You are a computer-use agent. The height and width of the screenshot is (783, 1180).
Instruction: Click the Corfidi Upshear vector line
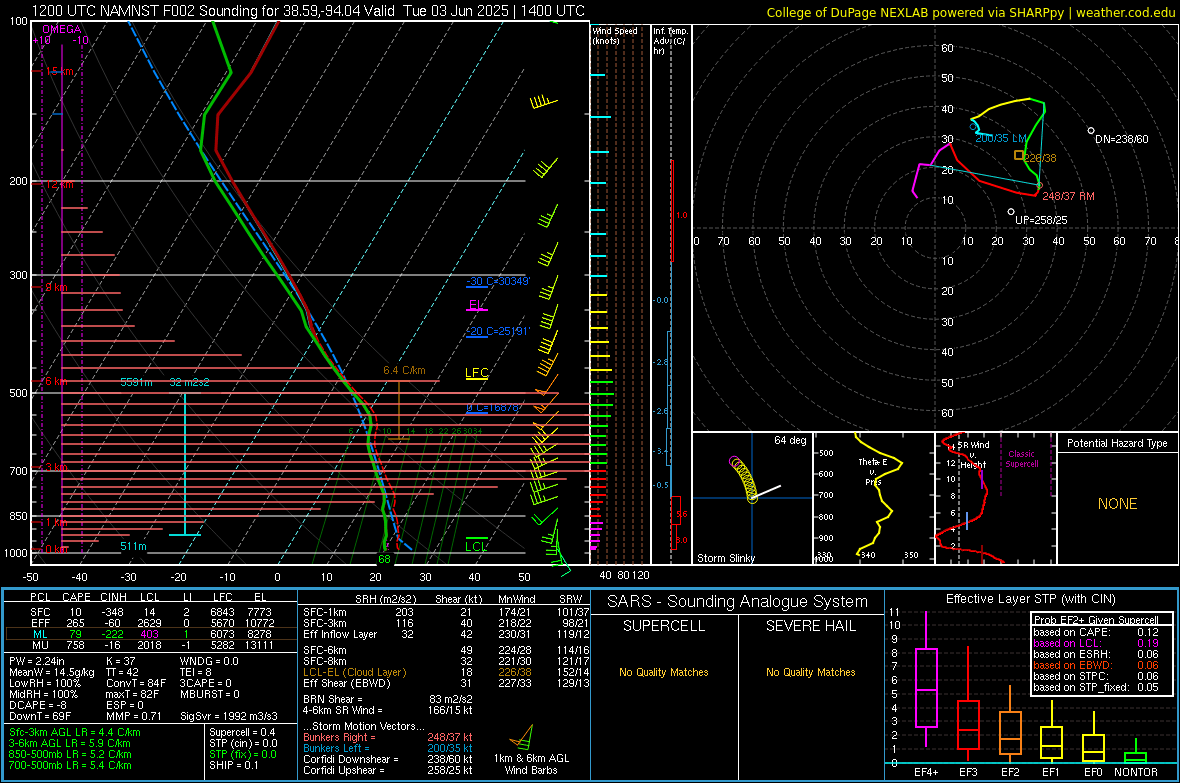pos(388,770)
